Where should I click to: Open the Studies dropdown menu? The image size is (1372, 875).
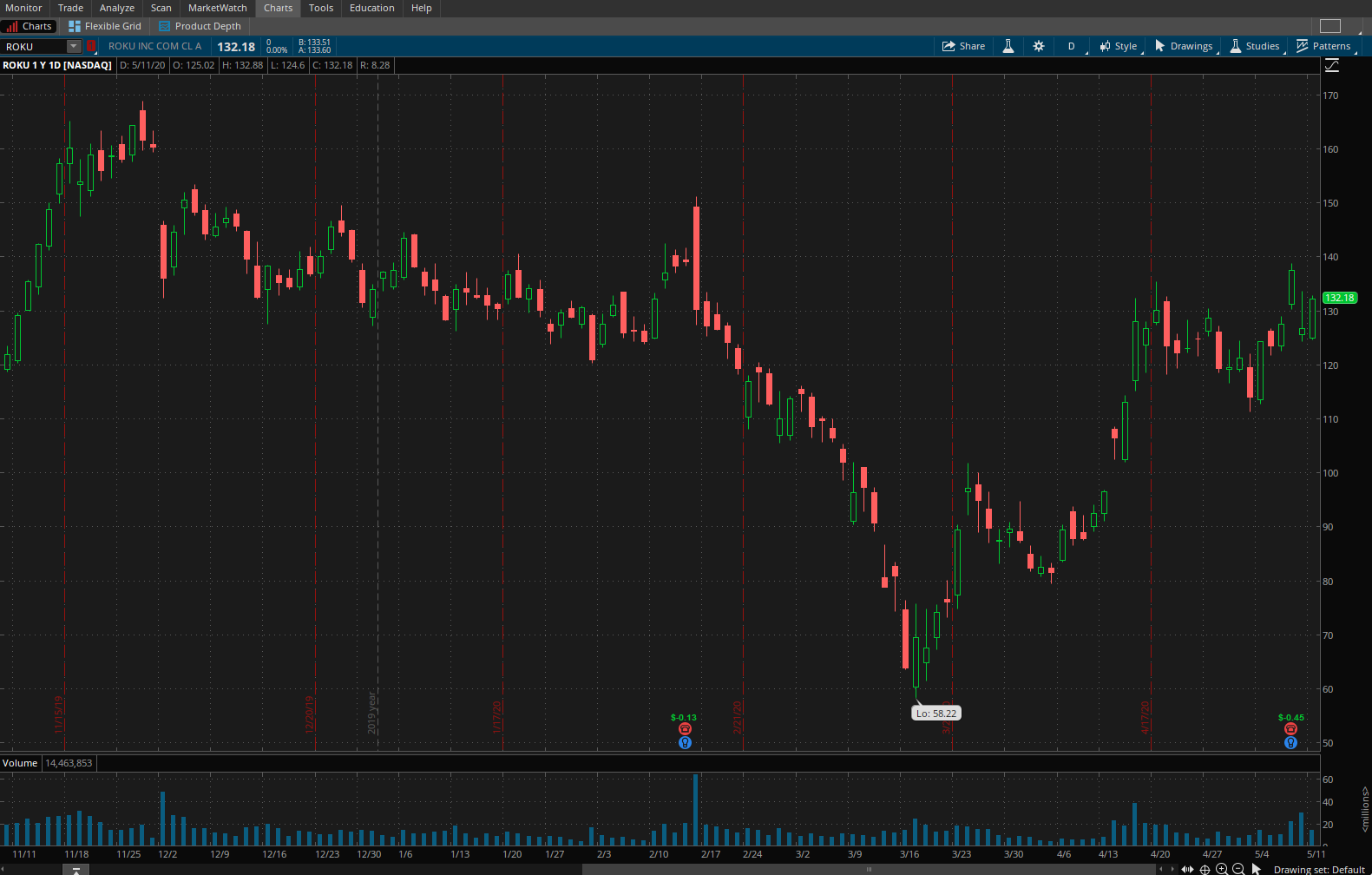point(1254,46)
